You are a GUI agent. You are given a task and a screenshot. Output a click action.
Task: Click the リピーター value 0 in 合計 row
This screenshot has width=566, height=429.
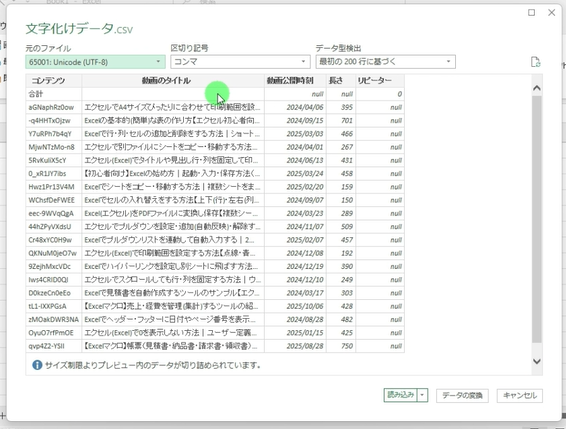380,94
